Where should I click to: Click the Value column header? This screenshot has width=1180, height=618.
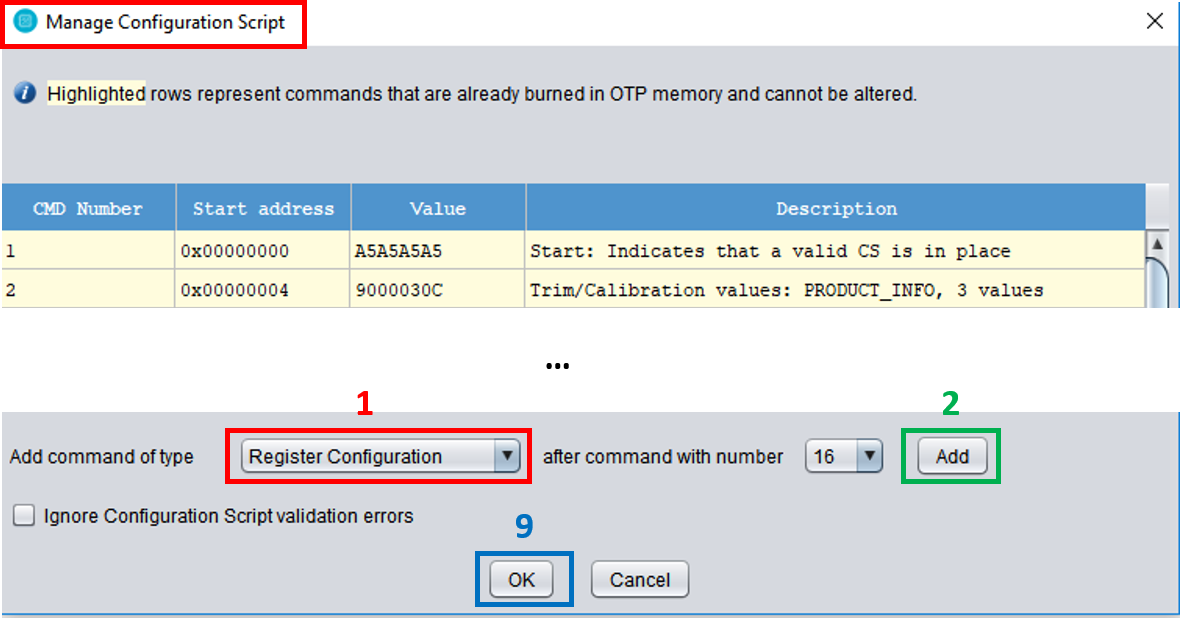(438, 209)
